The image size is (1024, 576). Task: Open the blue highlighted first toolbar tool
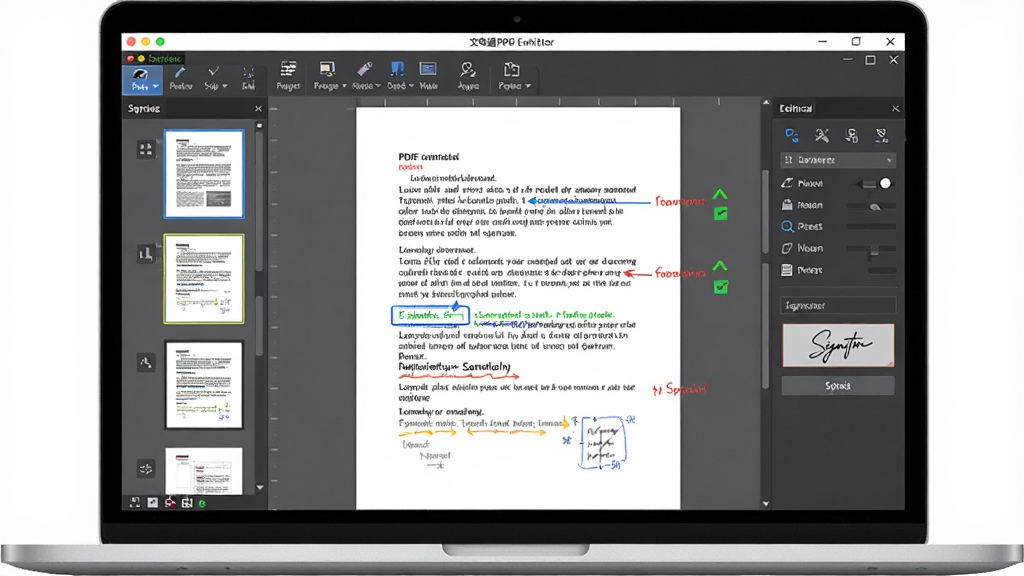[x=142, y=78]
